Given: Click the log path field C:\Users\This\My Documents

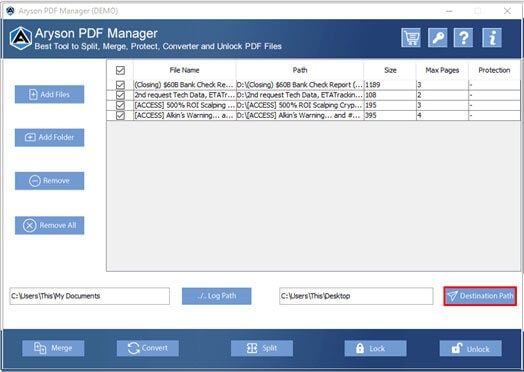Looking at the screenshot, I should coord(90,296).
